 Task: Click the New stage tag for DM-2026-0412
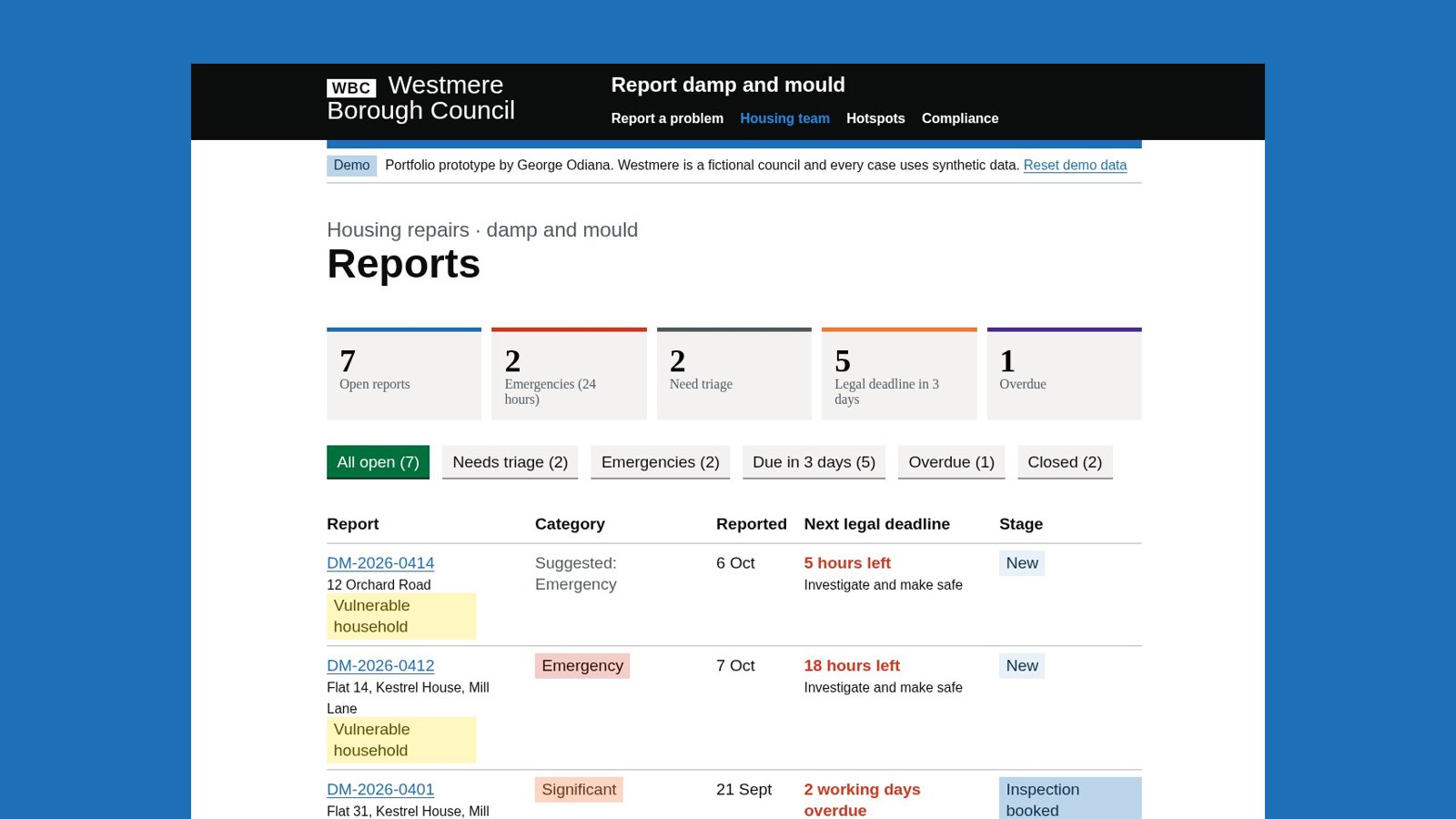pos(1022,666)
